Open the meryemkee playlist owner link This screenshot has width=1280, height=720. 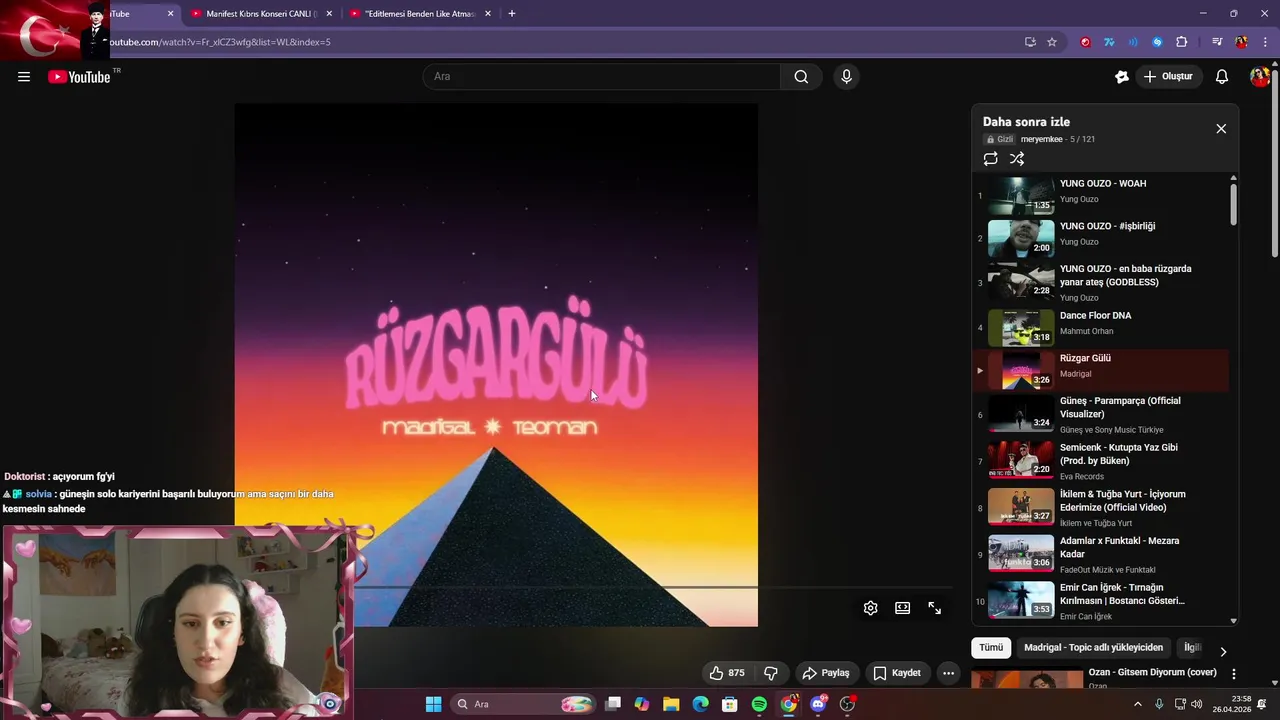(1041, 140)
